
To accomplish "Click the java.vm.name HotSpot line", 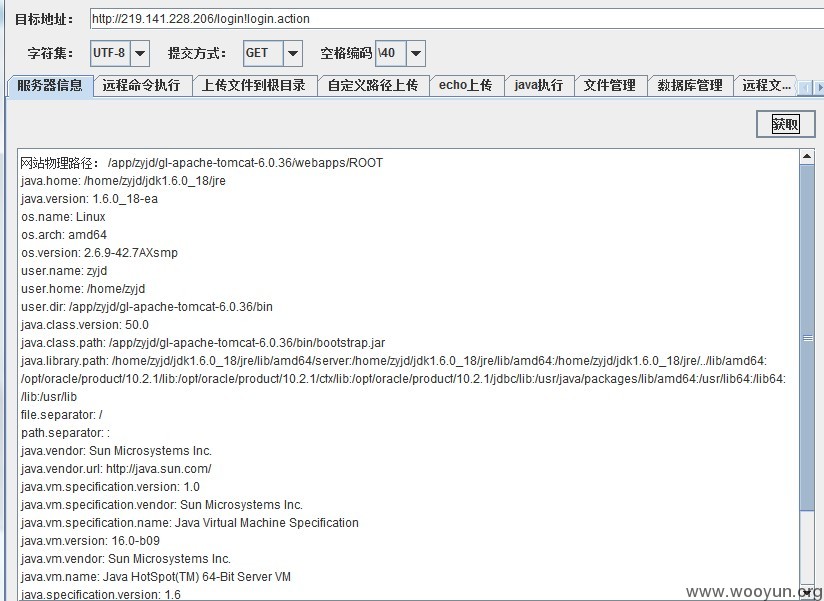I will (x=156, y=576).
